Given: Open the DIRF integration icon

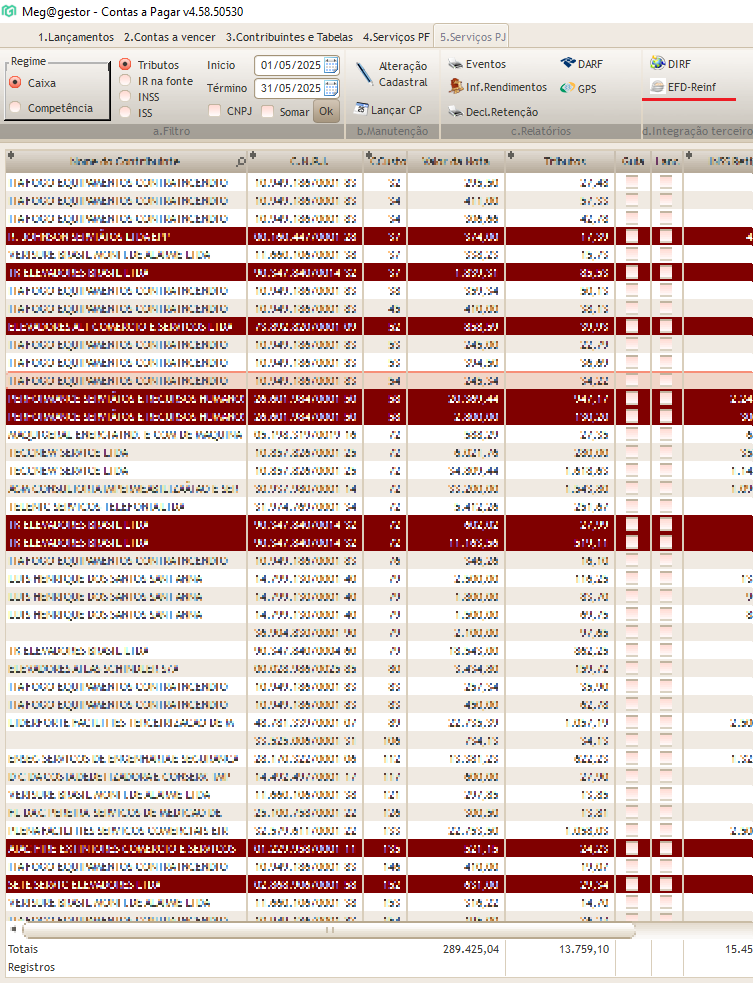Looking at the screenshot, I should click(658, 64).
